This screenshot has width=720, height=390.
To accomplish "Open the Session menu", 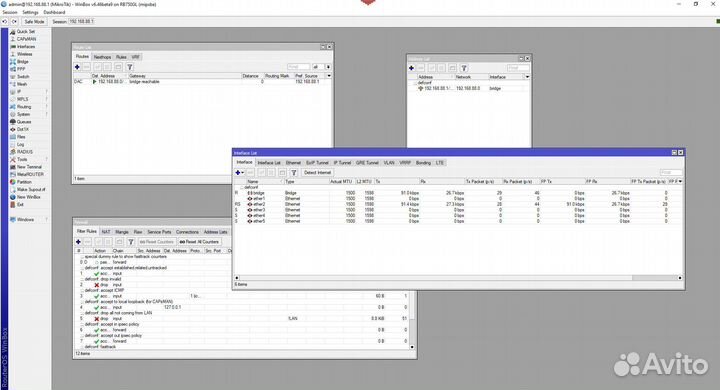I will (x=10, y=12).
